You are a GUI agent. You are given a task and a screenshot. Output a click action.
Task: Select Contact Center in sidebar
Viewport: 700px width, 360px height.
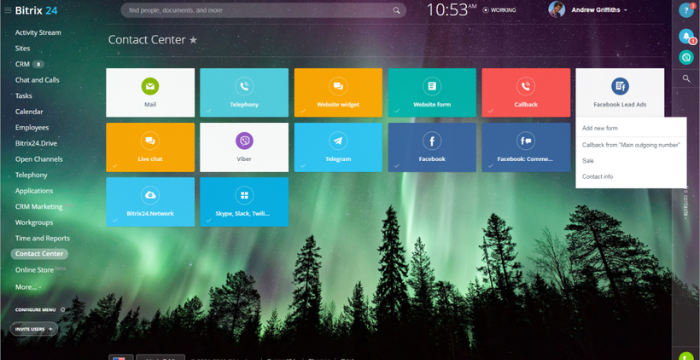tap(39, 254)
